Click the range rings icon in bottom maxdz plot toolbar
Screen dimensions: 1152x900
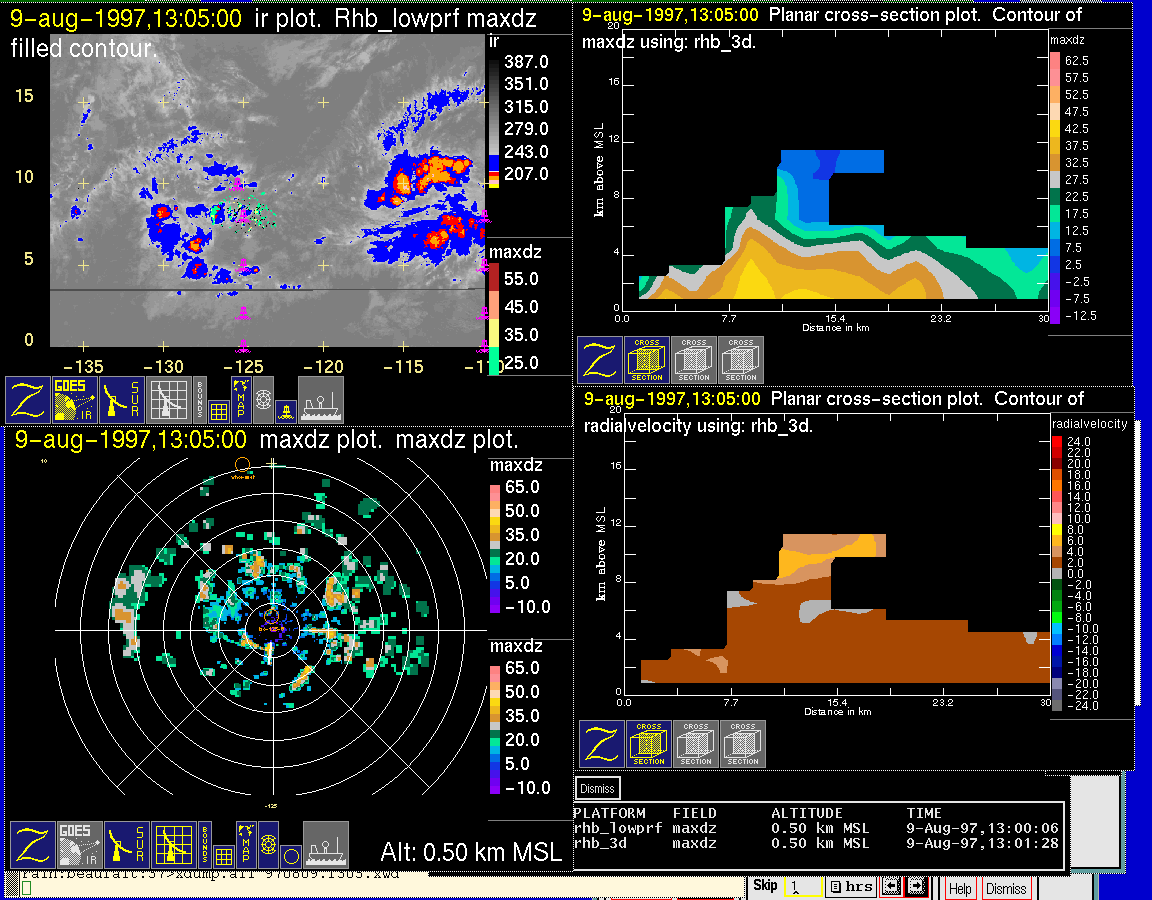[268, 845]
